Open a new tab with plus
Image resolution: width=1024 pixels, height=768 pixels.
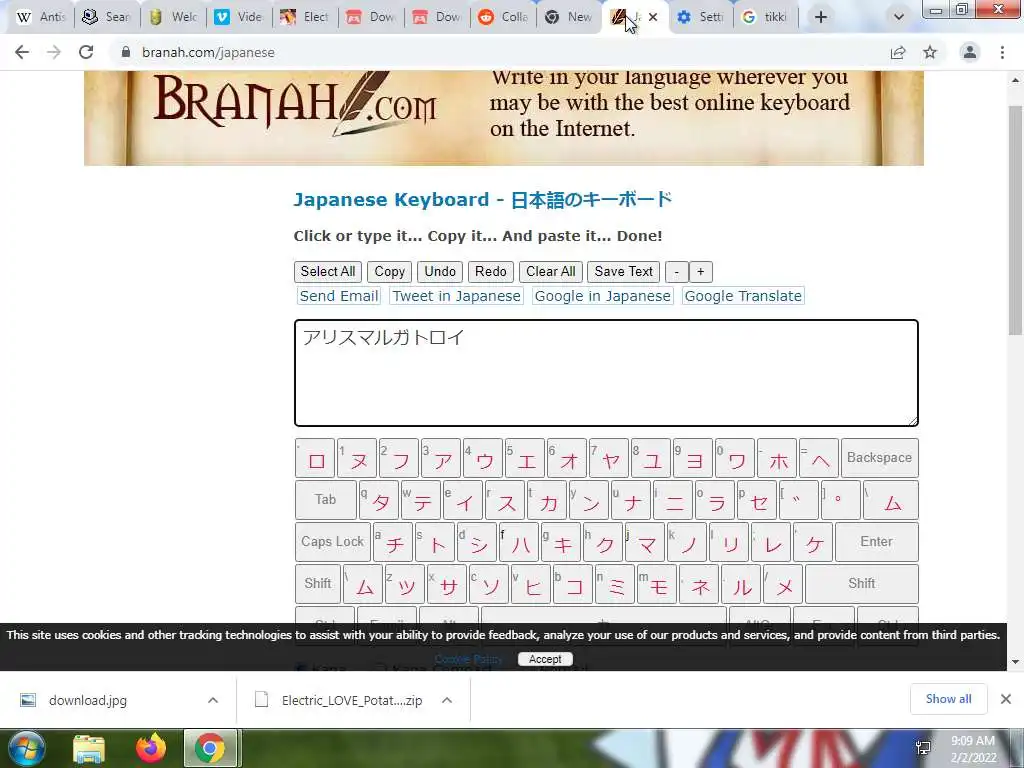821,17
